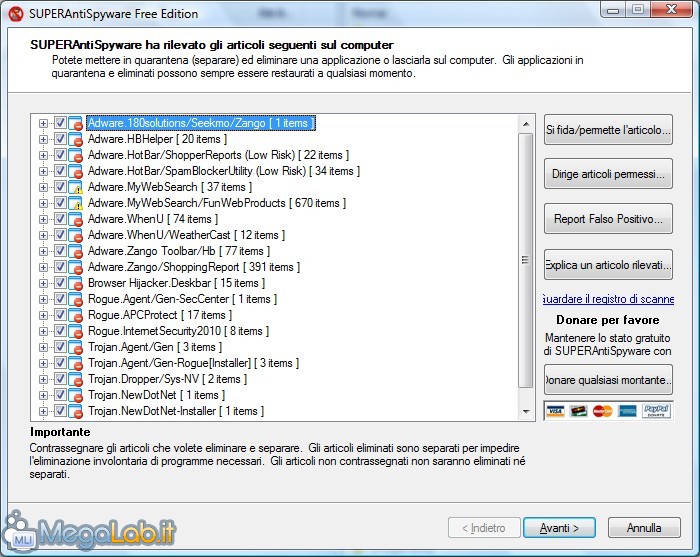
Task: Click the threat icon beside Adware.Zango Toolbar/Hb
Action: [75, 251]
